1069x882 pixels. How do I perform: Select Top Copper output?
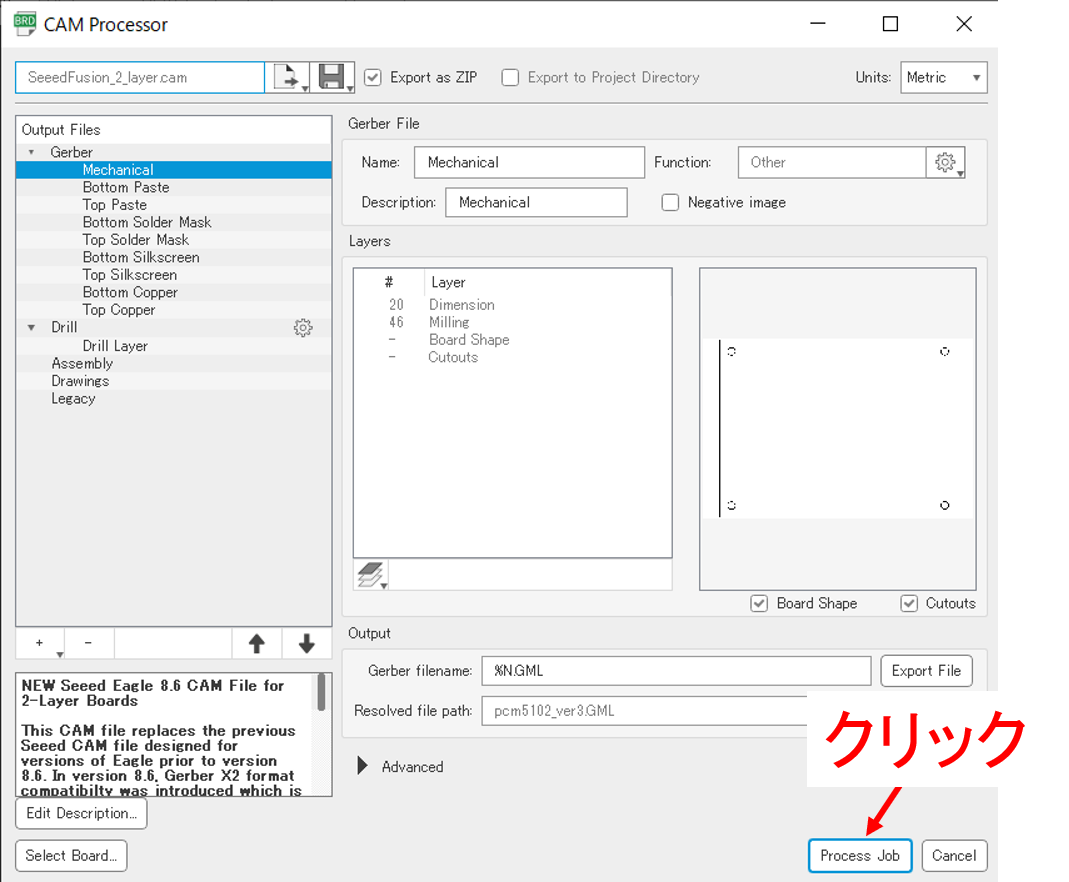pos(174,310)
